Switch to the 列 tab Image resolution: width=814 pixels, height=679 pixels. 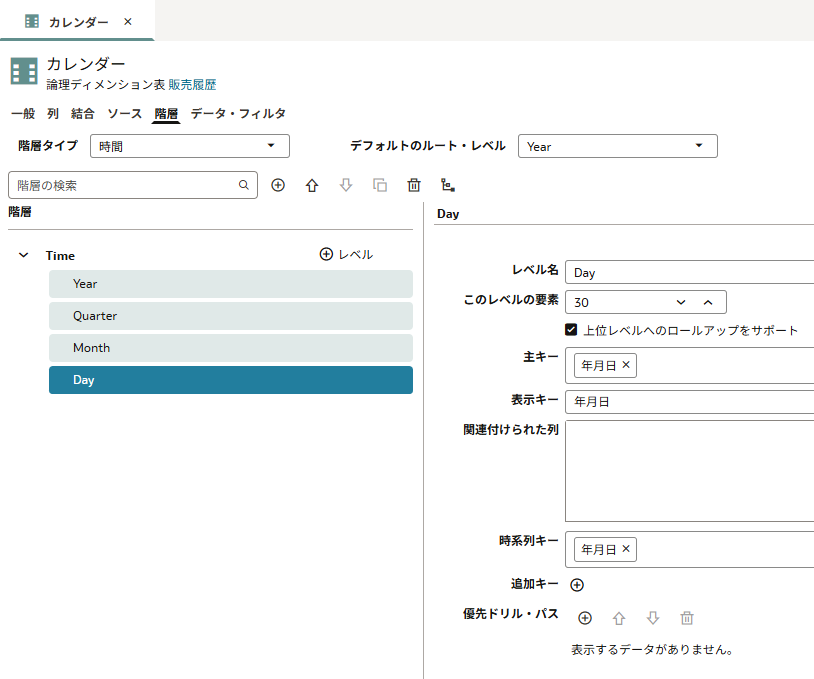(x=53, y=113)
